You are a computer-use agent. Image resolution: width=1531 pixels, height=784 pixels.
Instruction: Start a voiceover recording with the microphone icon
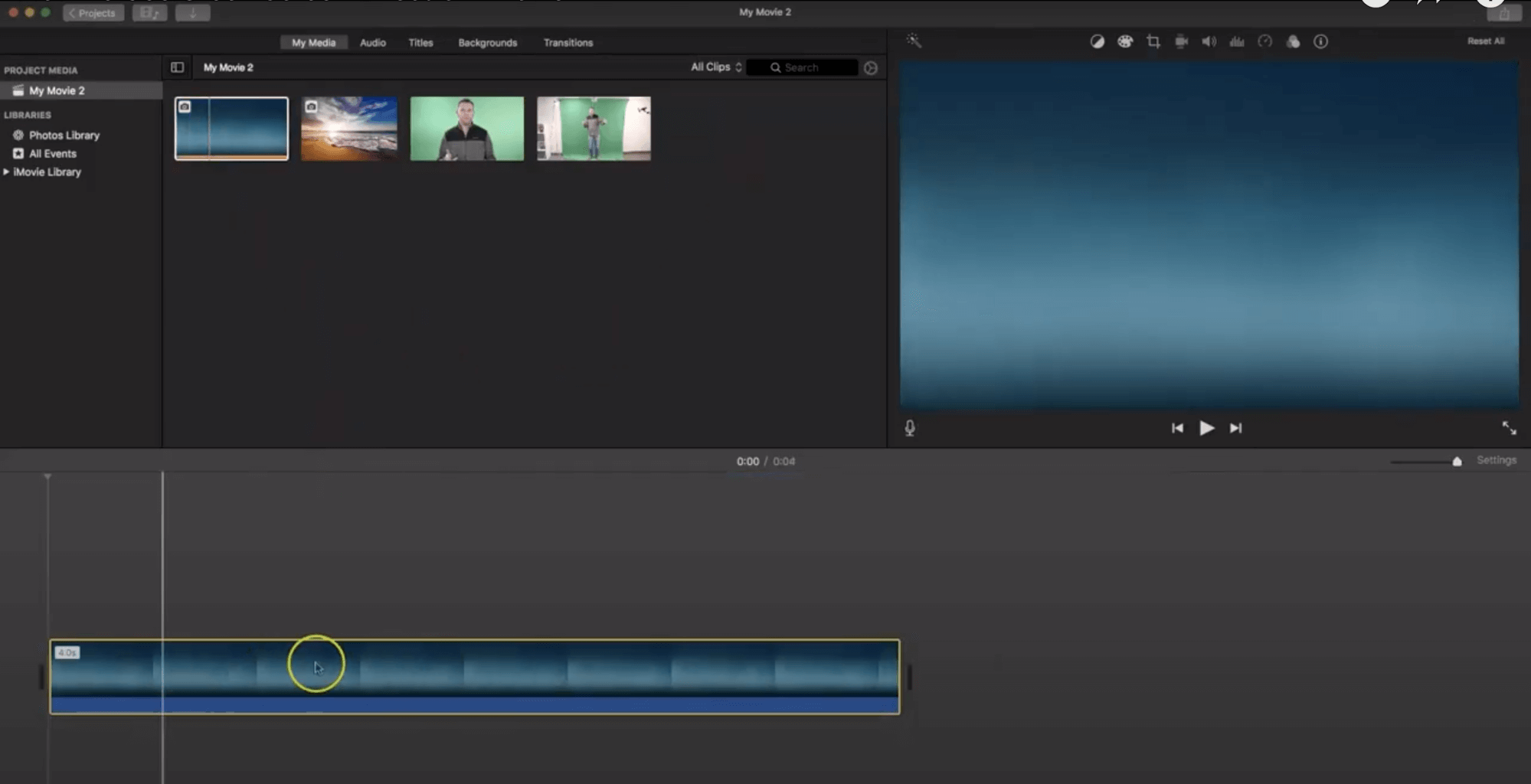tap(909, 428)
